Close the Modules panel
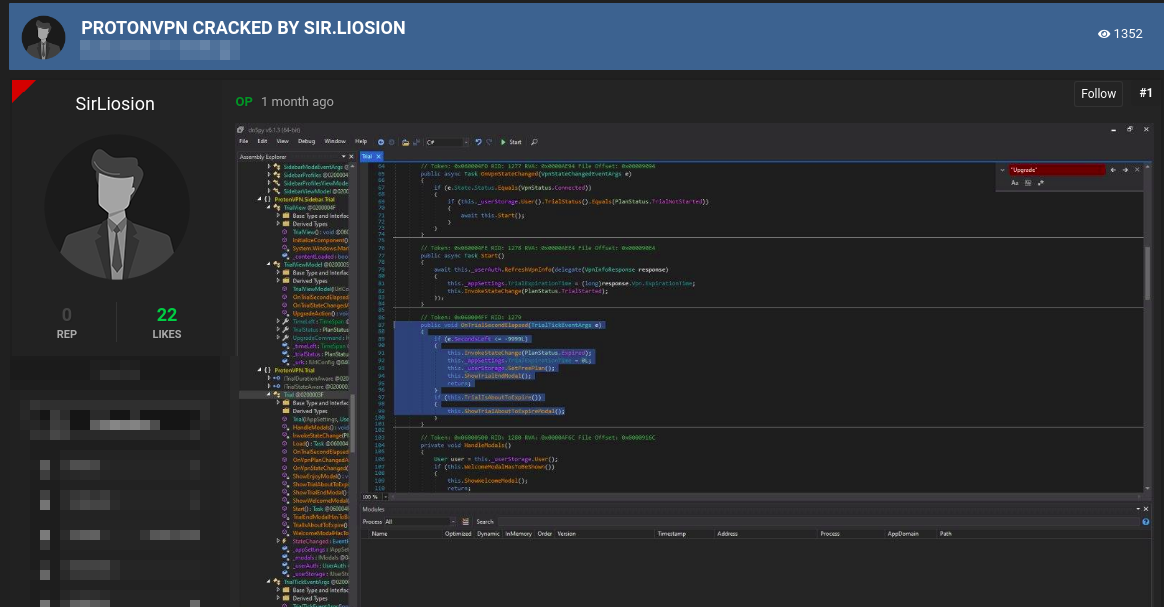The image size is (1164, 607). (1145, 509)
